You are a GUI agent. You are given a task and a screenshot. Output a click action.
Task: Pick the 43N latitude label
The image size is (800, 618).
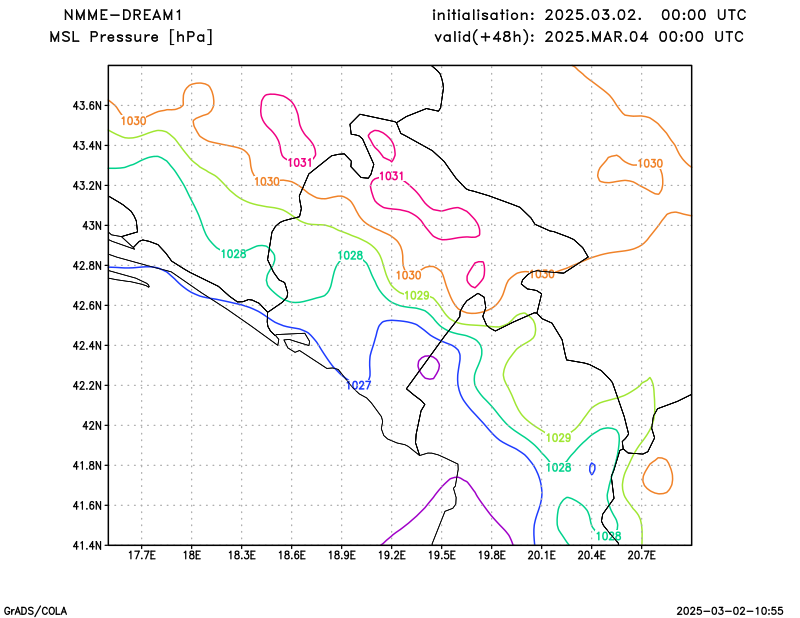[x=92, y=226]
